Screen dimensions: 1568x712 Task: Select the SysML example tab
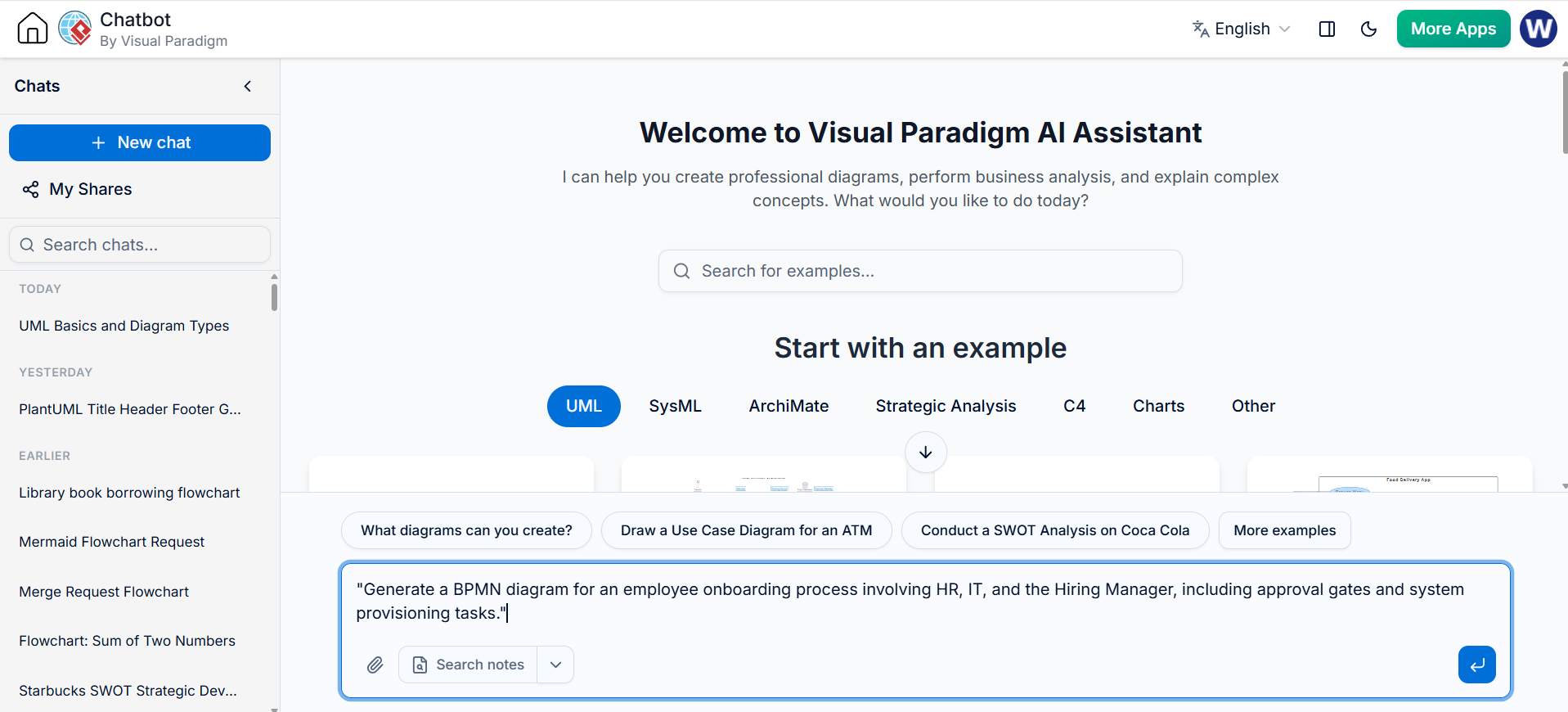pyautogui.click(x=675, y=406)
